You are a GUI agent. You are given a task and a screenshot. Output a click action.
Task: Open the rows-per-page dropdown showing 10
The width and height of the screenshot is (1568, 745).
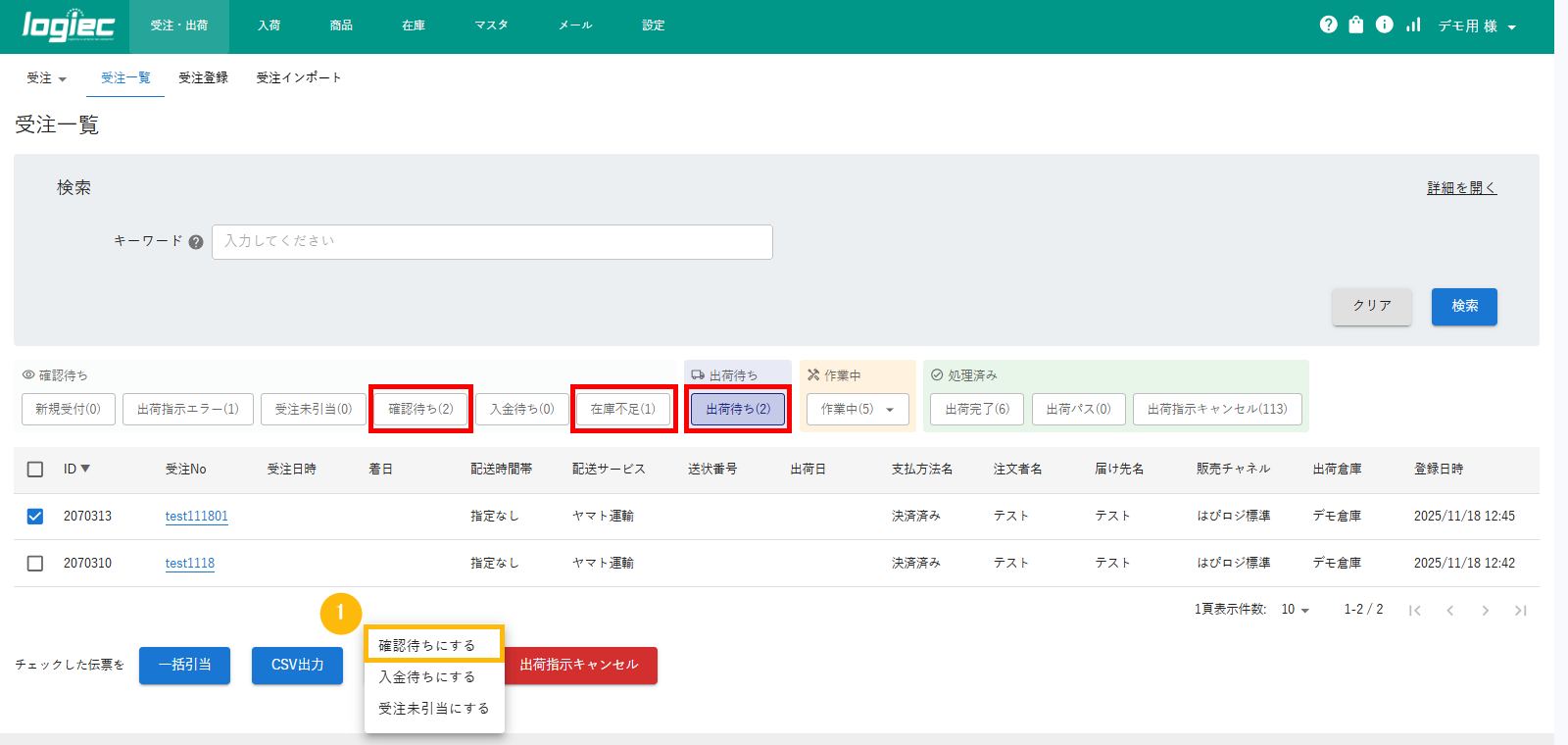pyautogui.click(x=1295, y=610)
